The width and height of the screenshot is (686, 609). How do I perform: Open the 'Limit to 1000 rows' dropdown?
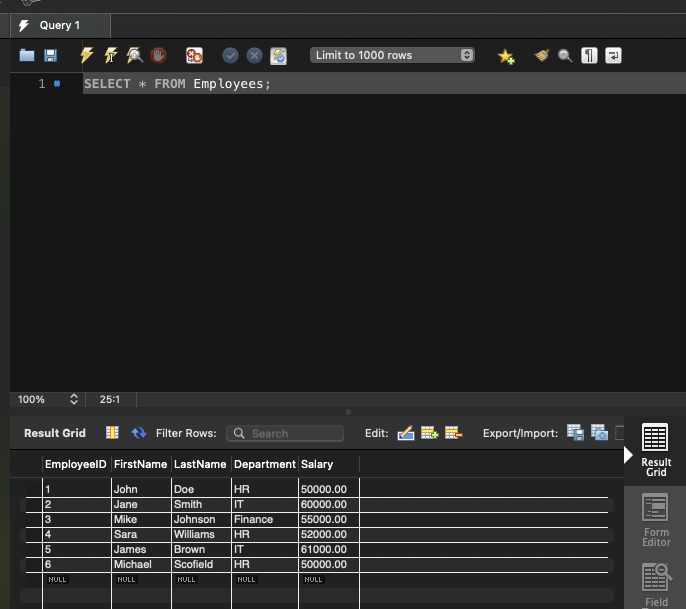click(392, 56)
